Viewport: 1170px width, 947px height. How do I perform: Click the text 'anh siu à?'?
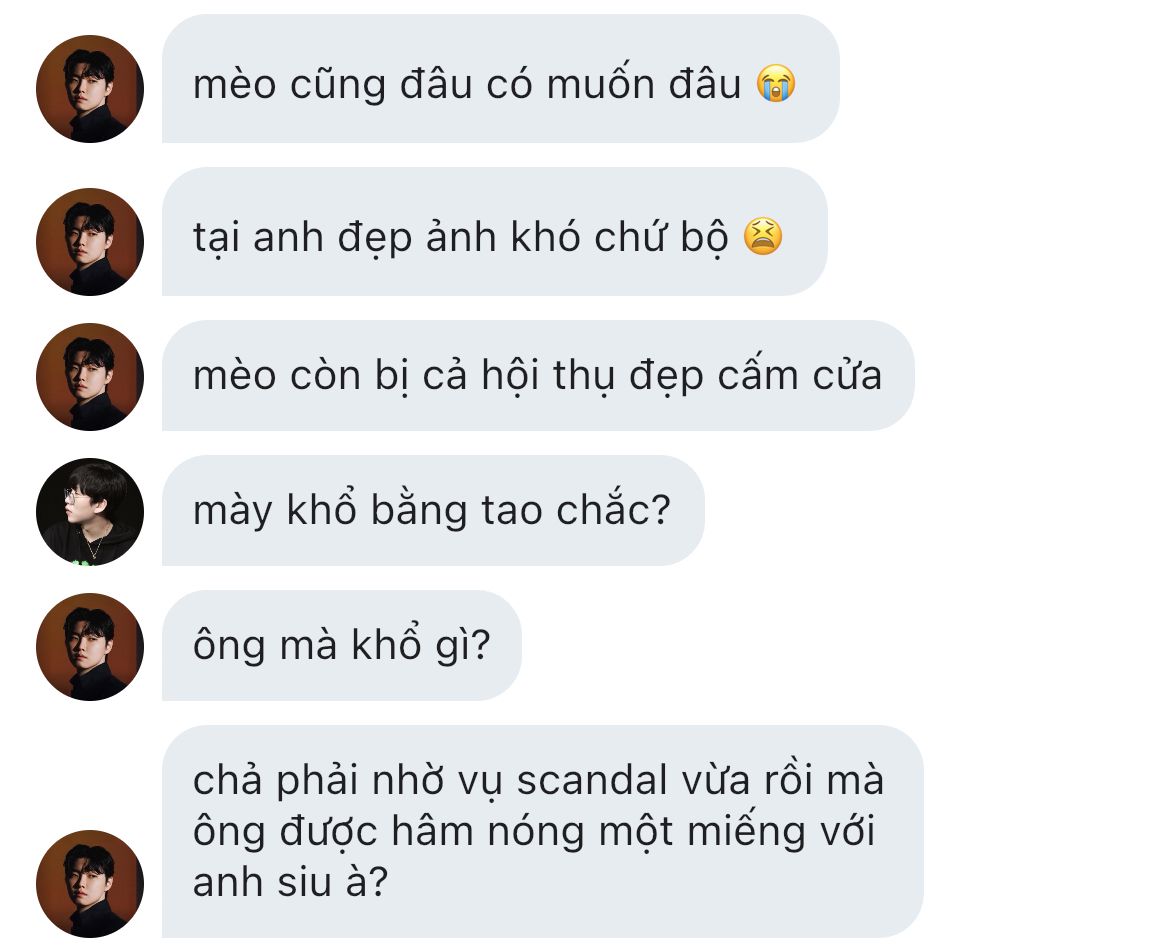pos(290,882)
